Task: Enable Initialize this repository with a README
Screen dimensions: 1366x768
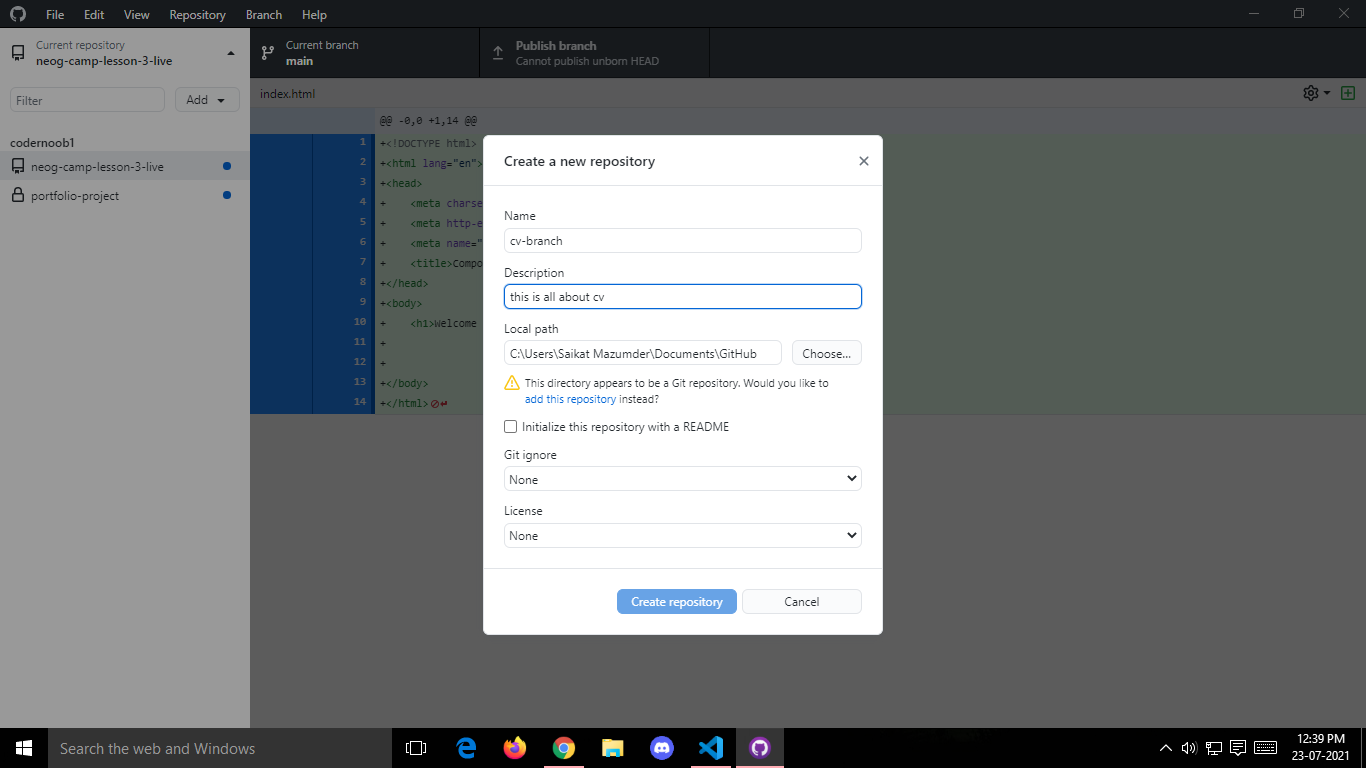Action: [x=511, y=427]
